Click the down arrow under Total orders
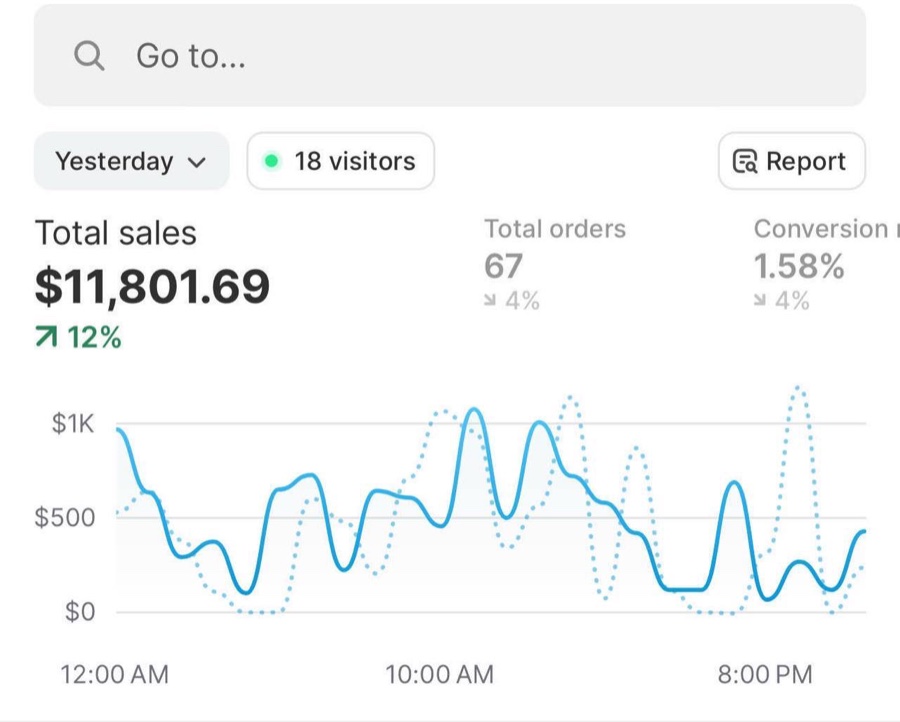 click(x=490, y=300)
